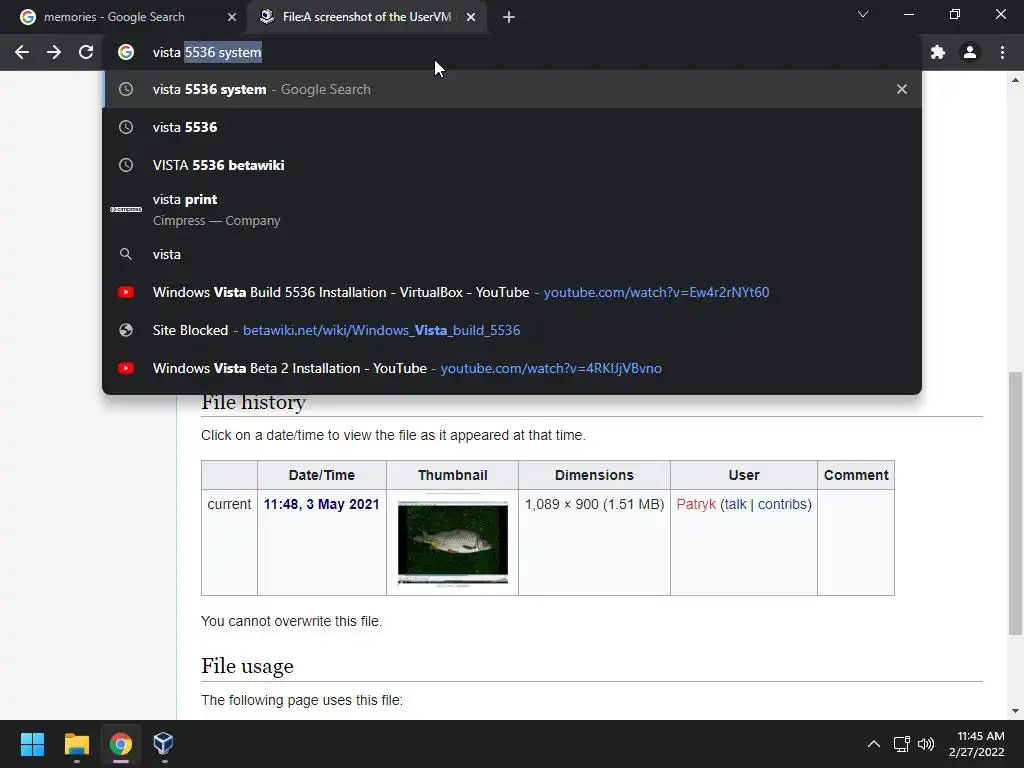Viewport: 1024px width, 768px height.
Task: Open the Windows Start menu
Action: 32,744
